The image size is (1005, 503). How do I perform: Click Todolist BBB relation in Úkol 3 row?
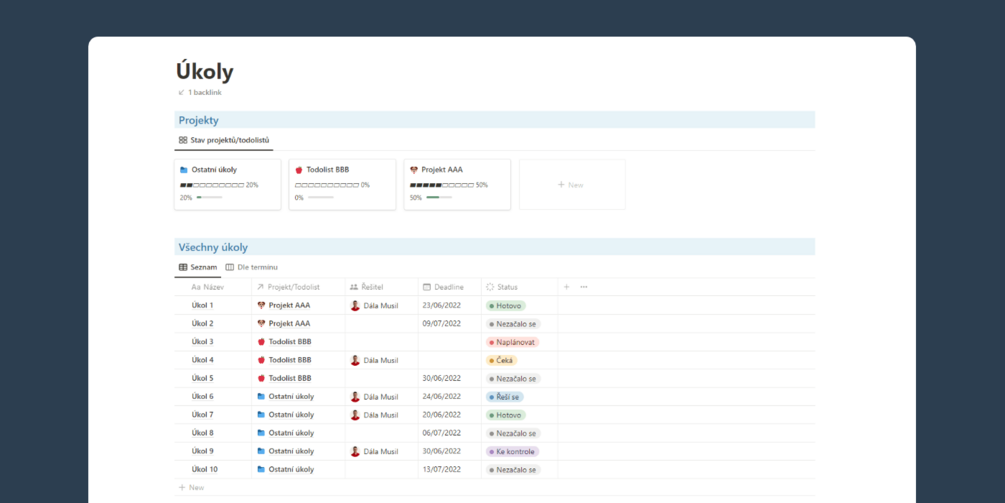284,342
